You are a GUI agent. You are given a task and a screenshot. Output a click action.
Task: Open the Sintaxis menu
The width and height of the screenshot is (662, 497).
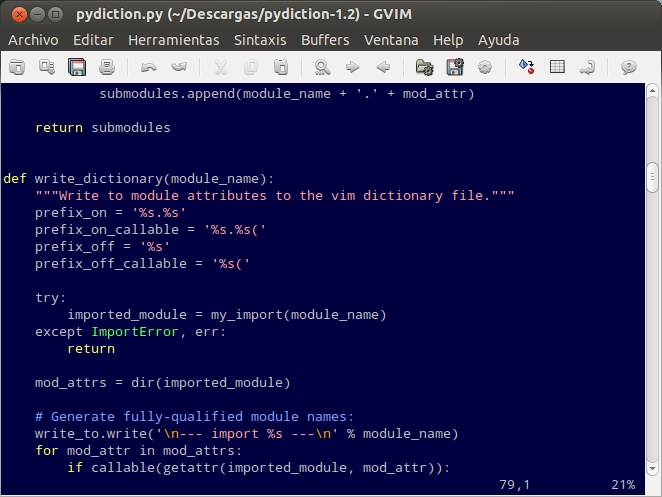[260, 40]
